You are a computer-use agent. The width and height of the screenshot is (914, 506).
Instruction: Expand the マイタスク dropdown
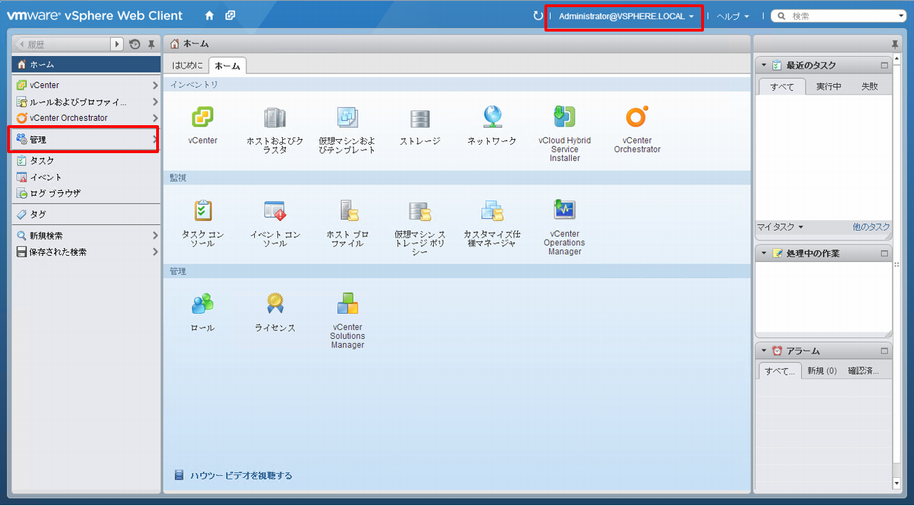(780, 227)
